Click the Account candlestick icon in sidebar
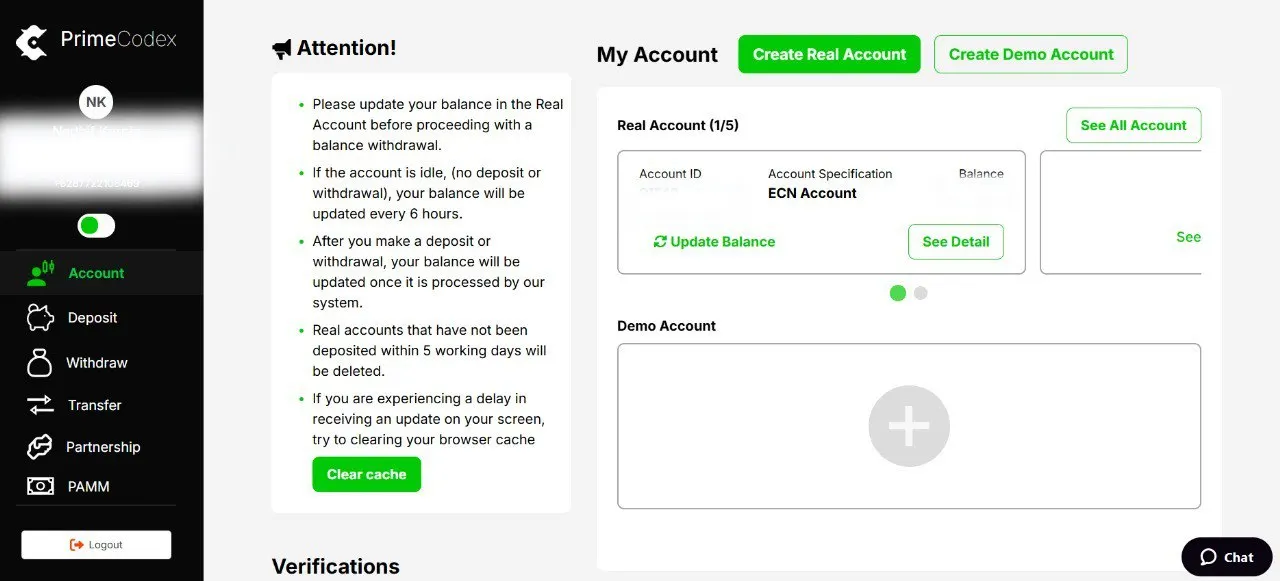Image resolution: width=1280 pixels, height=581 pixels. pos(40,273)
